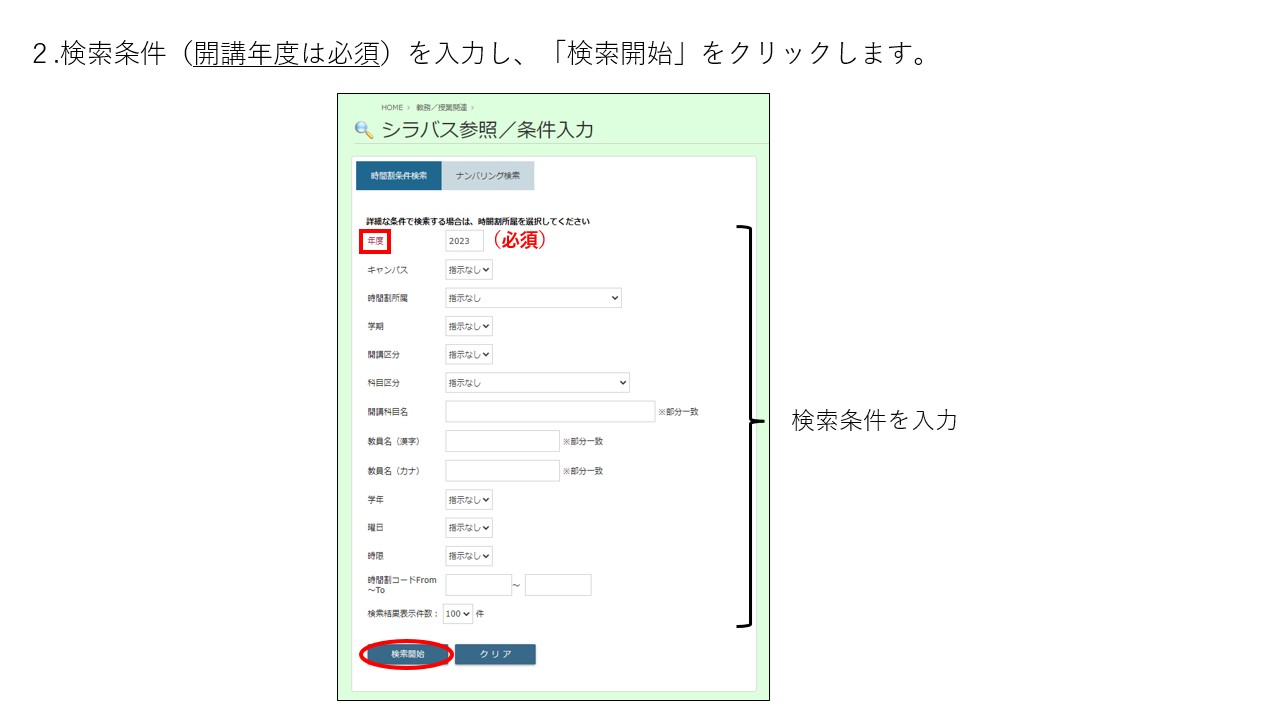This screenshot has height=720, width=1280.
Task: Open the 科目区分 dropdown
Action: click(x=538, y=382)
